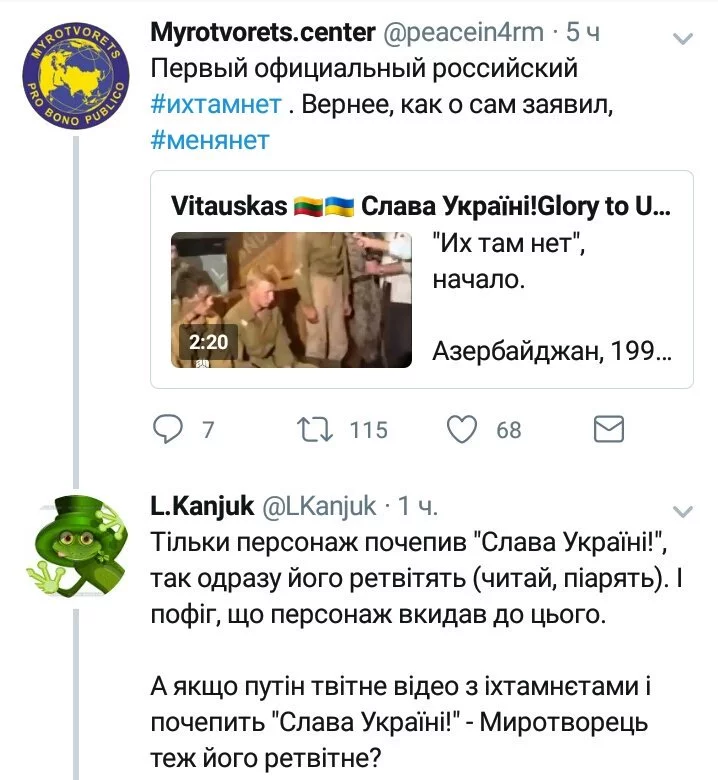View the 115 retweets count
Screen dimensions: 718x780
pos(368,430)
